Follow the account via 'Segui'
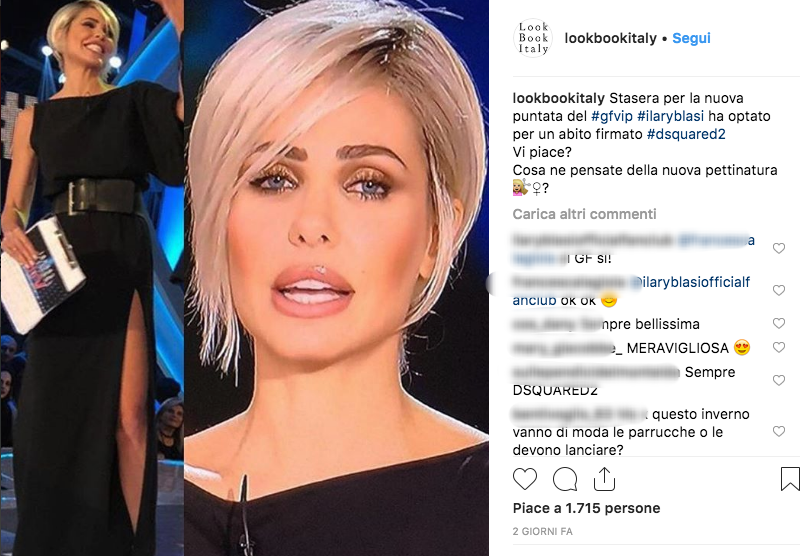809x556 pixels. [x=691, y=38]
